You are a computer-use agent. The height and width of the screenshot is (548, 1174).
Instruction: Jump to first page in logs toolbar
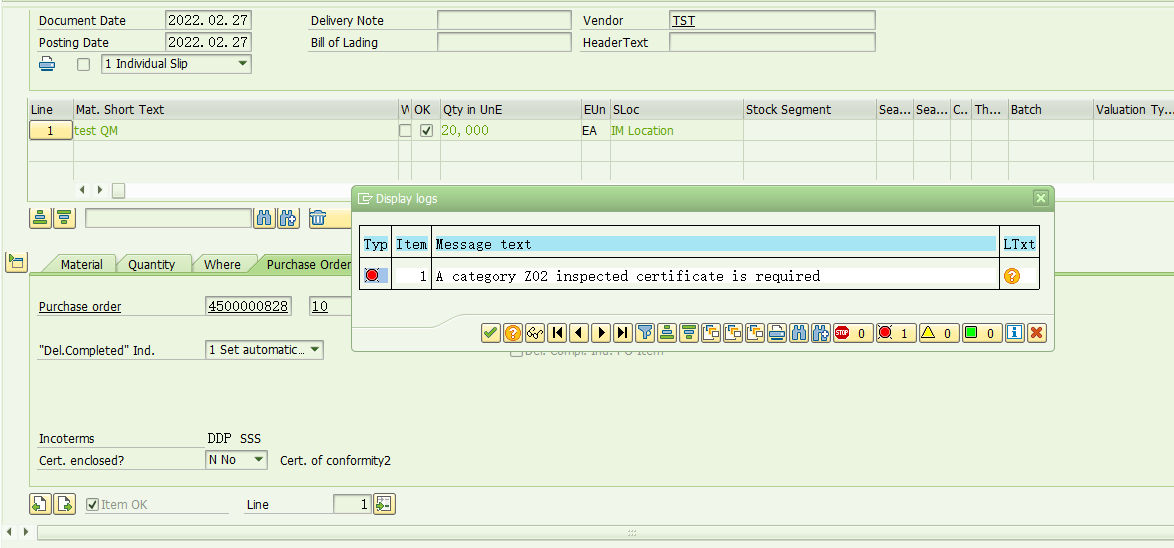557,333
